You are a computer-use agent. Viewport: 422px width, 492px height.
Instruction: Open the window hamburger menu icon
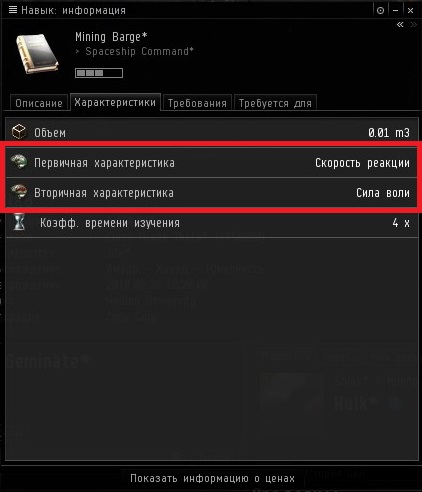point(13,10)
